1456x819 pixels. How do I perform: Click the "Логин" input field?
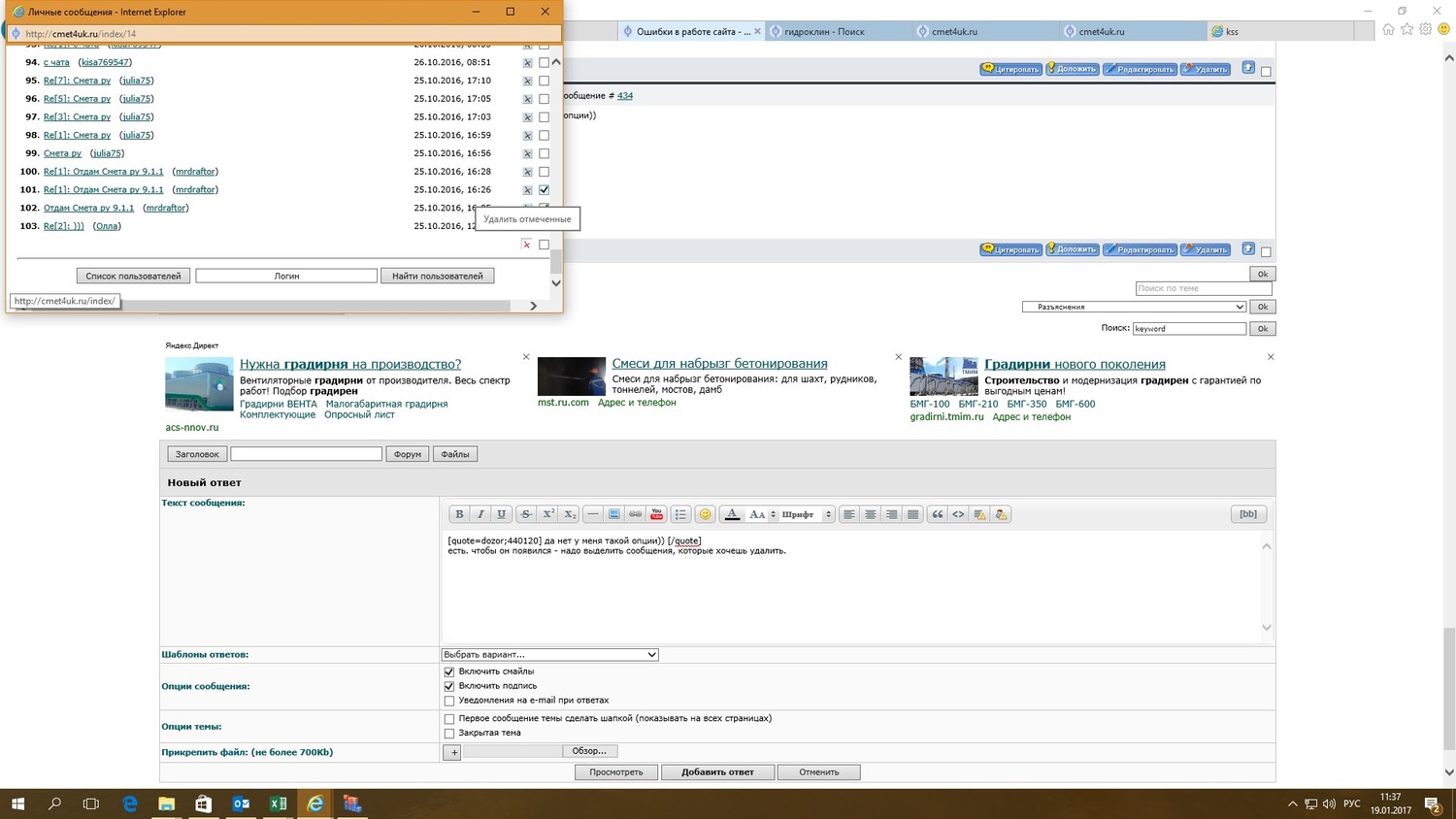tap(286, 277)
